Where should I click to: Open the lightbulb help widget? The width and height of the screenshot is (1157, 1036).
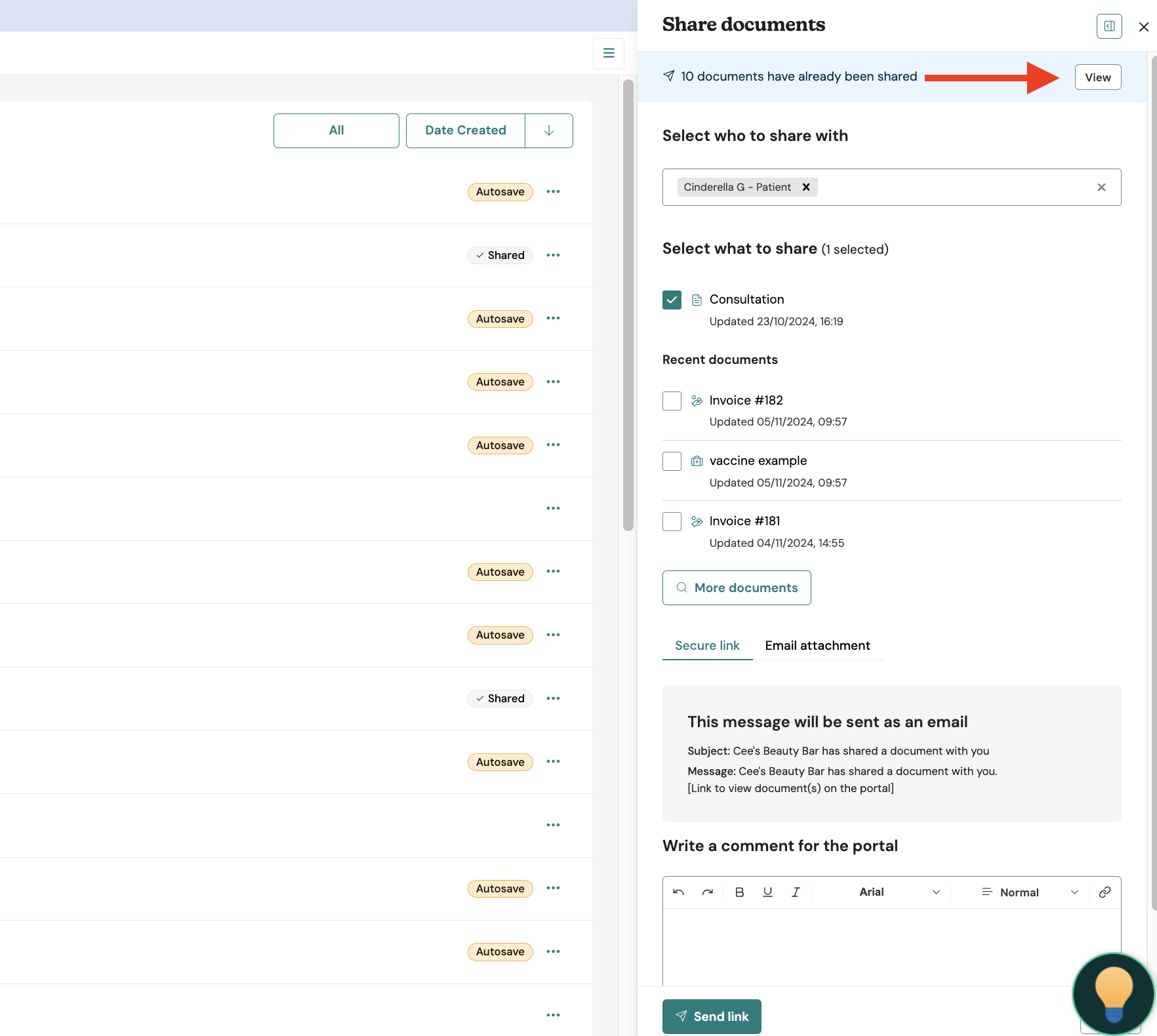1113,993
